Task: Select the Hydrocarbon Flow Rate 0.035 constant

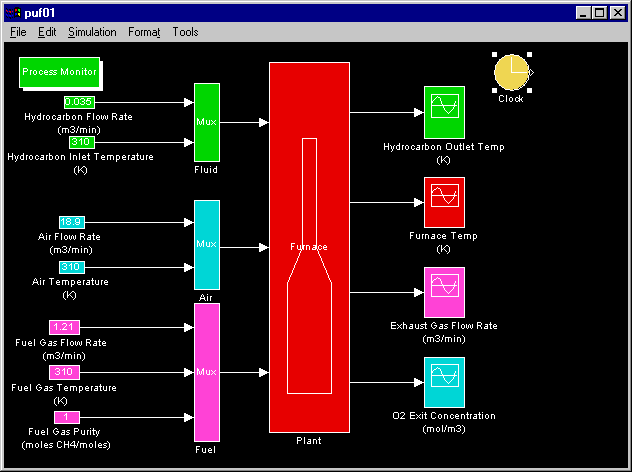Action: [x=78, y=102]
